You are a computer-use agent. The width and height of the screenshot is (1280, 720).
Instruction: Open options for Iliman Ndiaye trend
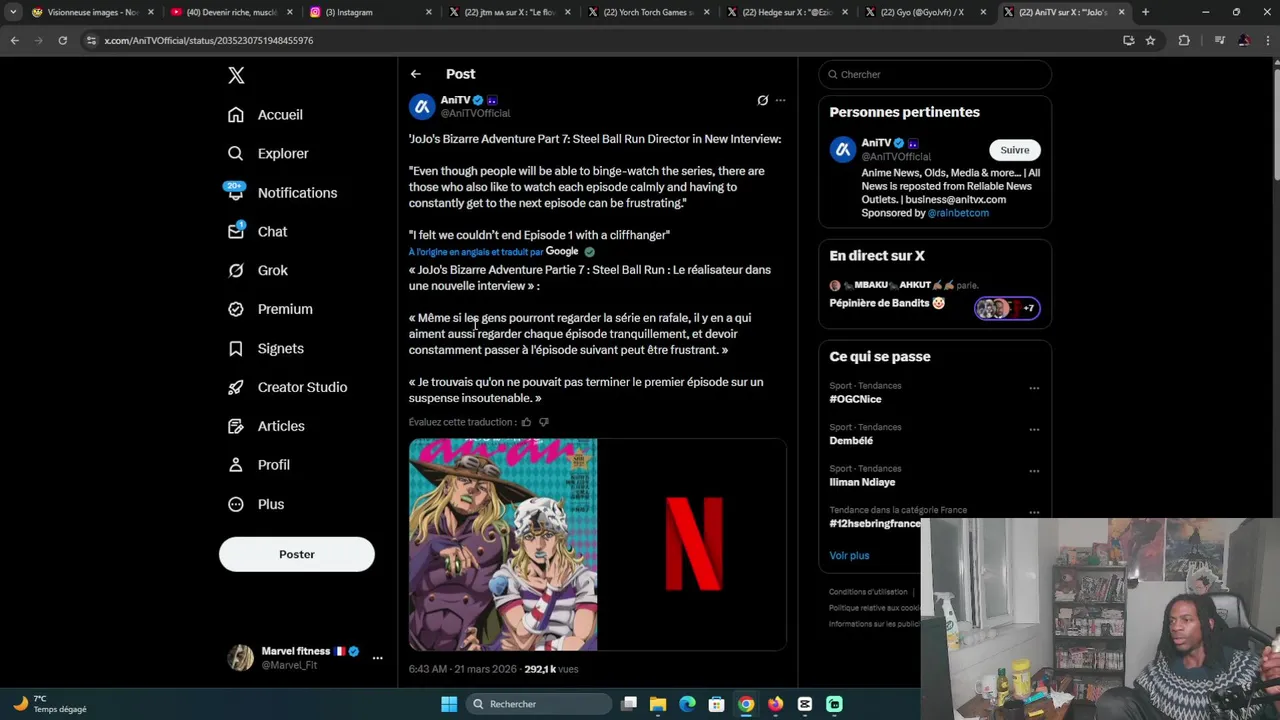pyautogui.click(x=1034, y=471)
